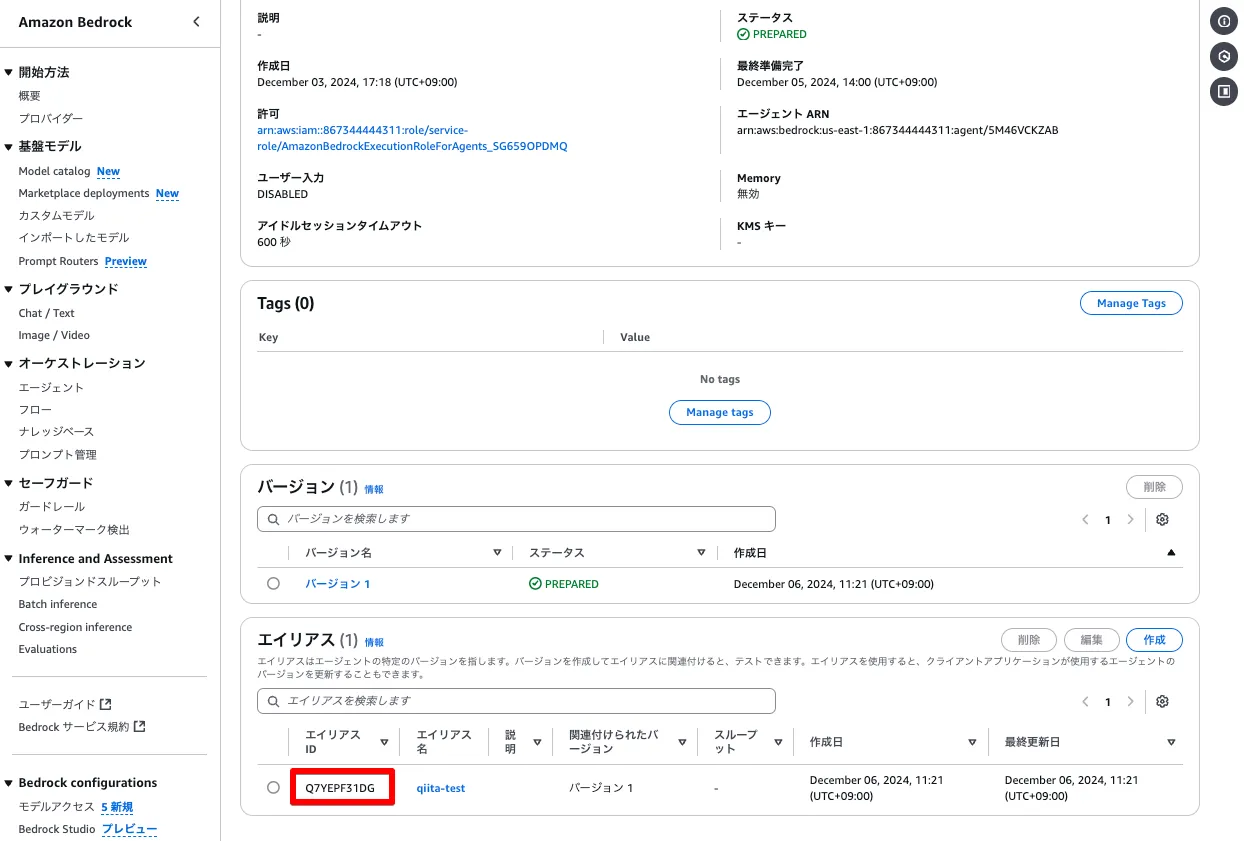1244x841 pixels.
Task: Click the agent ARN text value
Action: pyautogui.click(x=897, y=130)
